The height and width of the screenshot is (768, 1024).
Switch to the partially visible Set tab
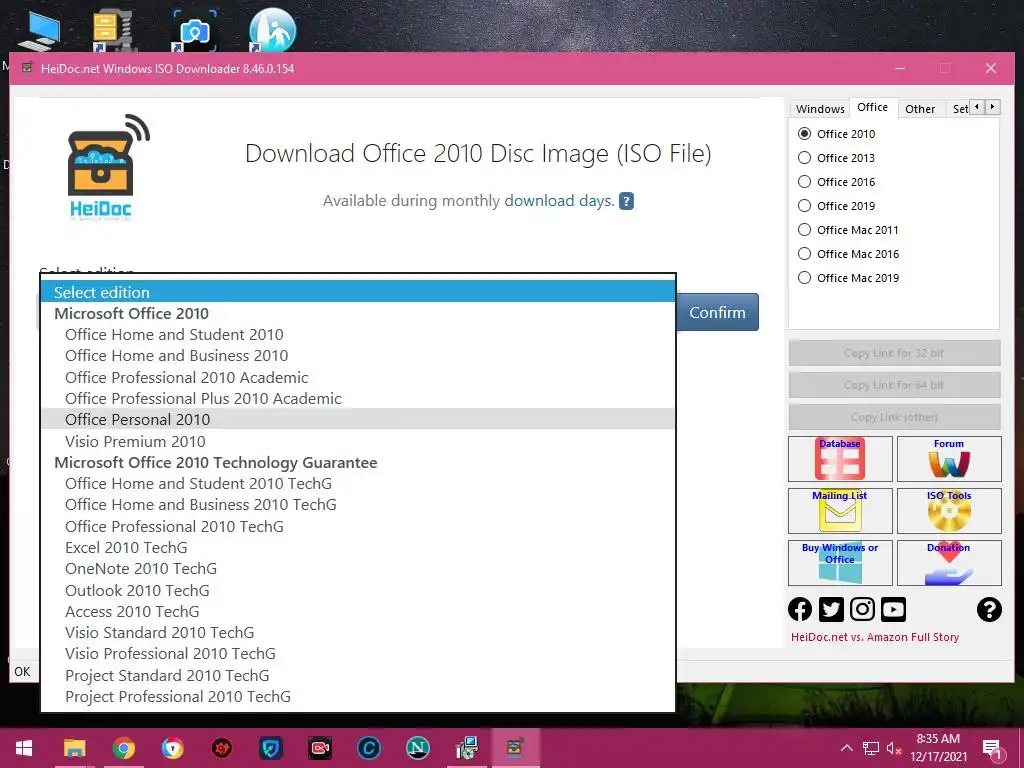pyautogui.click(x=959, y=108)
